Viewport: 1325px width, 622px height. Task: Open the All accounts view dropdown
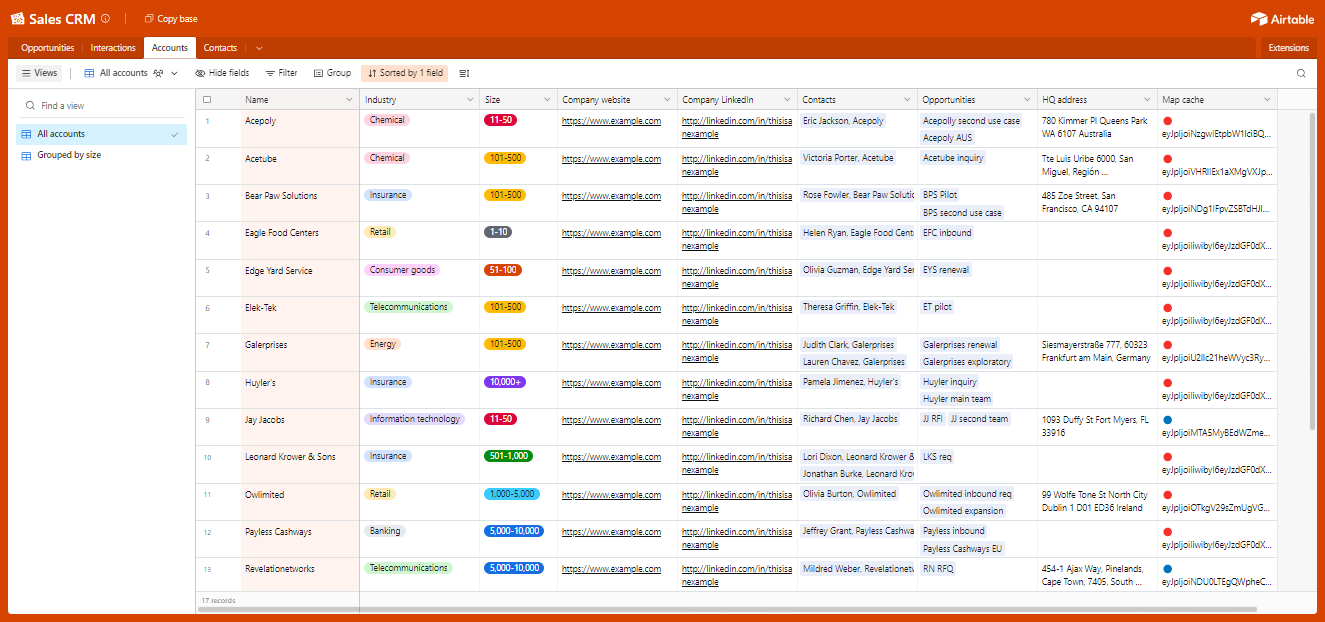(x=131, y=73)
